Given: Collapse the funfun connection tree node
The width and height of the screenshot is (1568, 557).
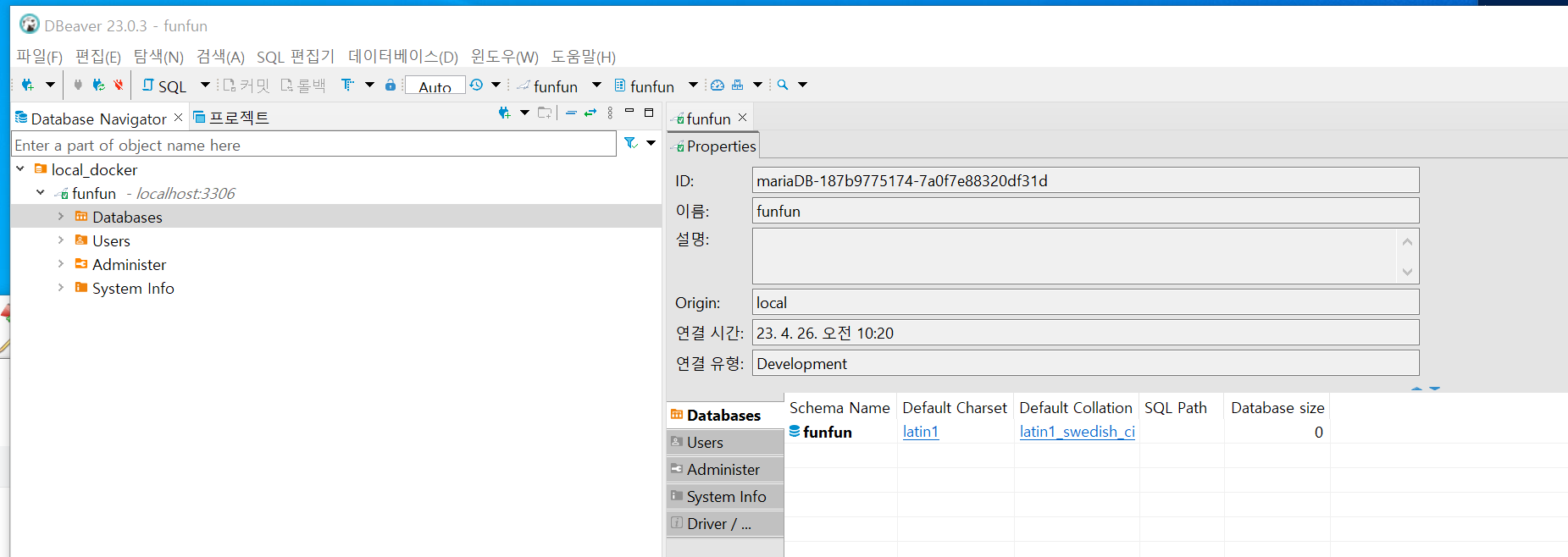Looking at the screenshot, I should tap(41, 193).
